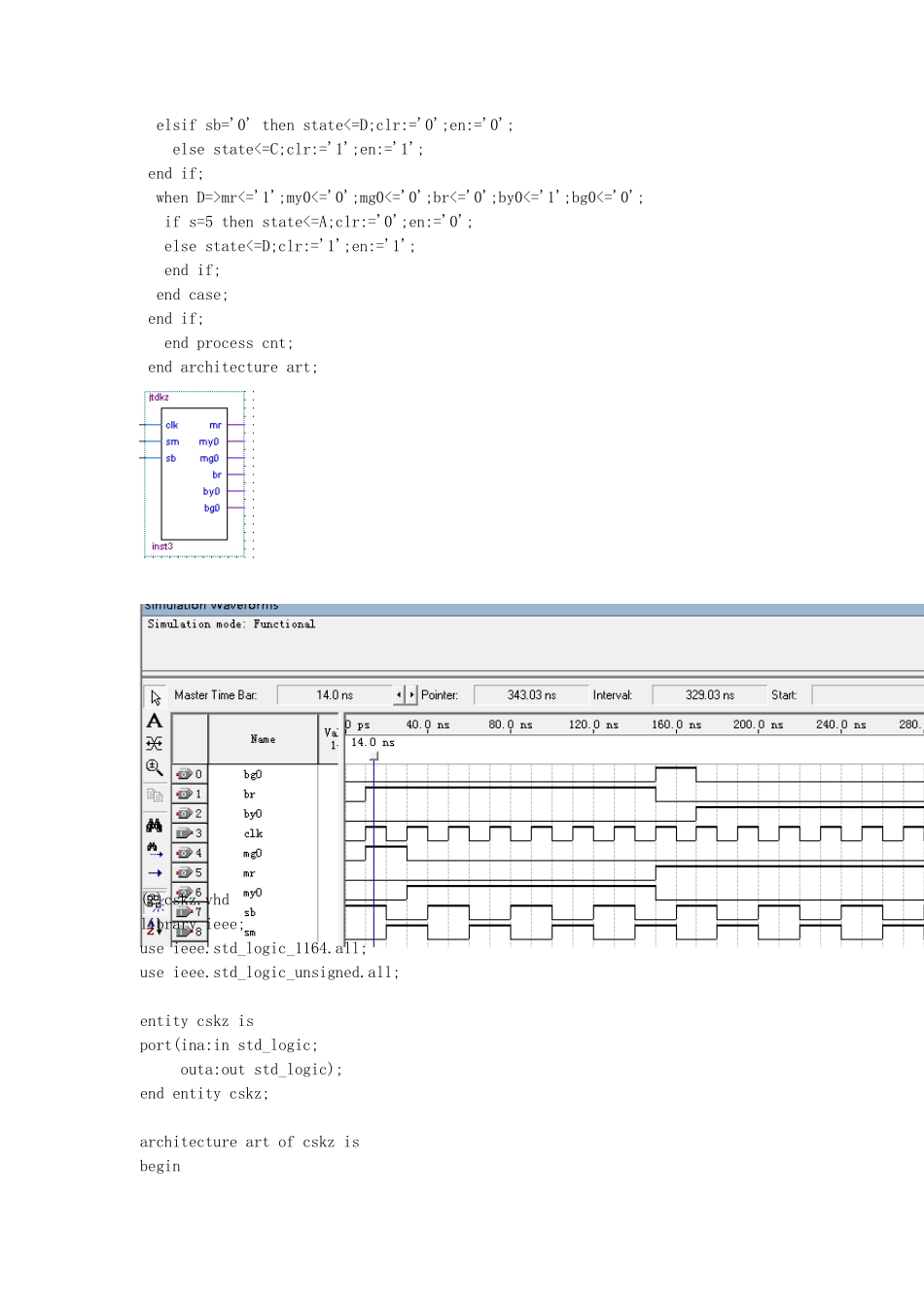Select the jtdkz block symbol inst3

195,474
